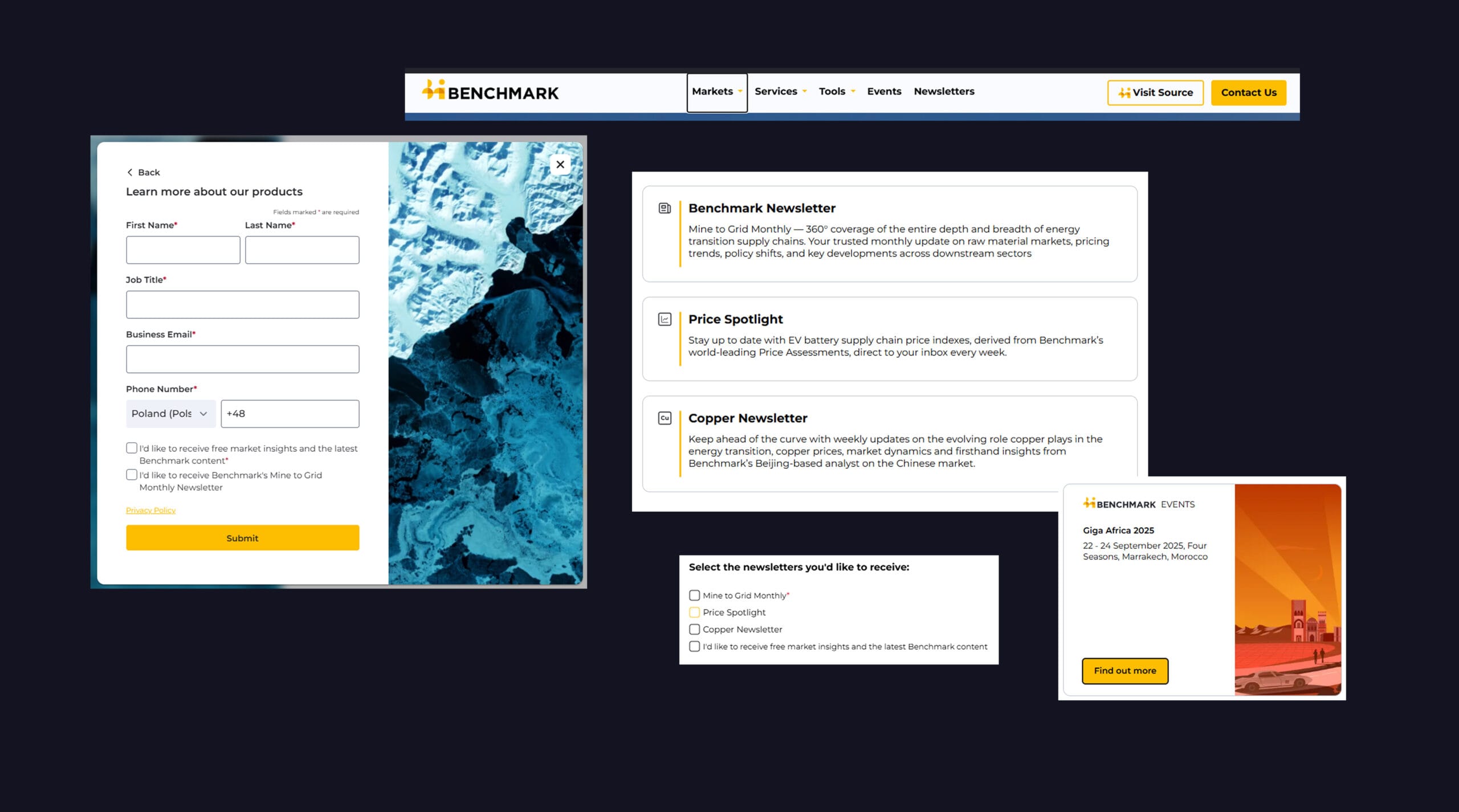The height and width of the screenshot is (812, 1459).
Task: Click the glacier satellite image in form
Action: click(x=486, y=363)
